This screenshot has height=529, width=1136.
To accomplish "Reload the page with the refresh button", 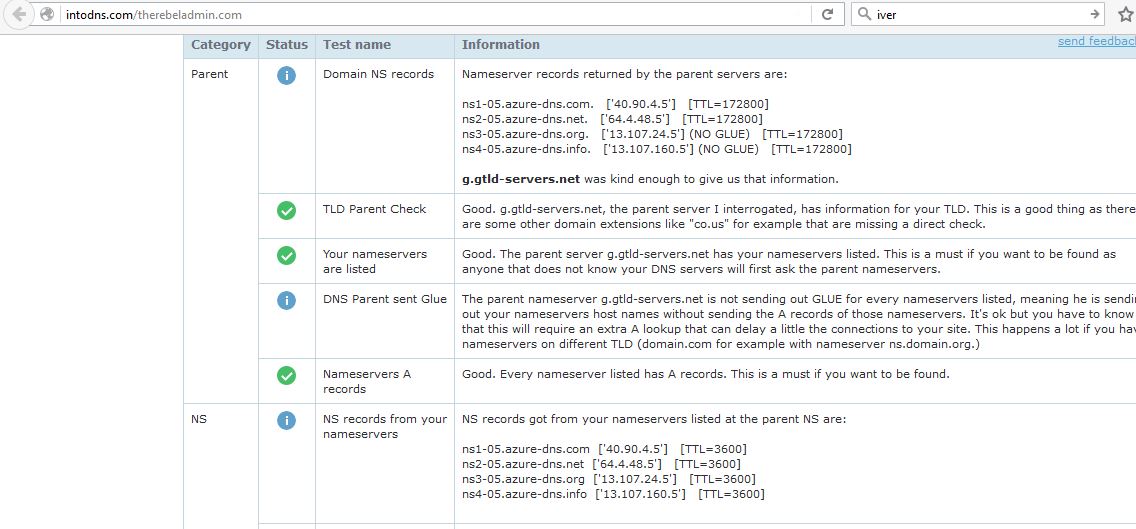I will pyautogui.click(x=827, y=15).
